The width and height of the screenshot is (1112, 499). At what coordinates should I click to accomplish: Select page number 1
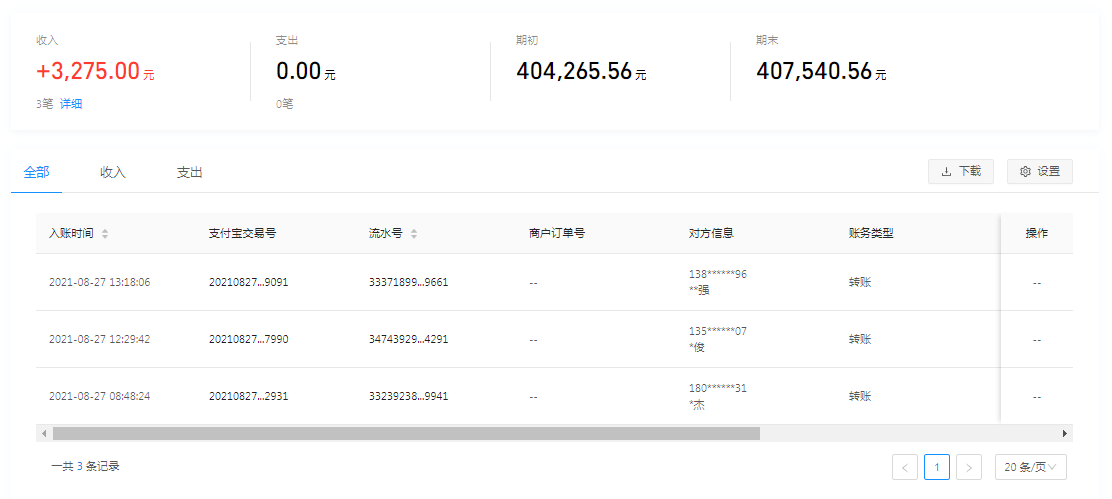coord(937,467)
